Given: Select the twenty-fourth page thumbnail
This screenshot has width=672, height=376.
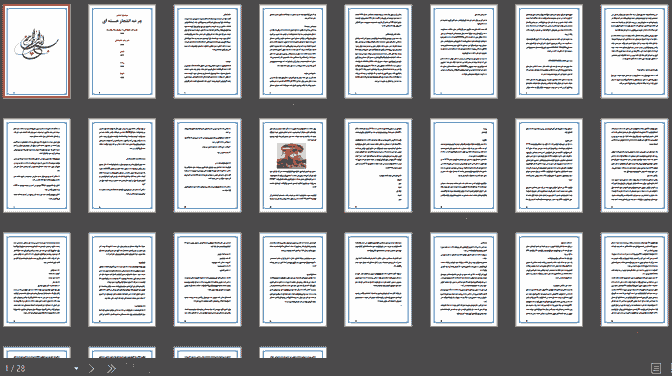Looking at the screenshot, I should tap(634, 280).
